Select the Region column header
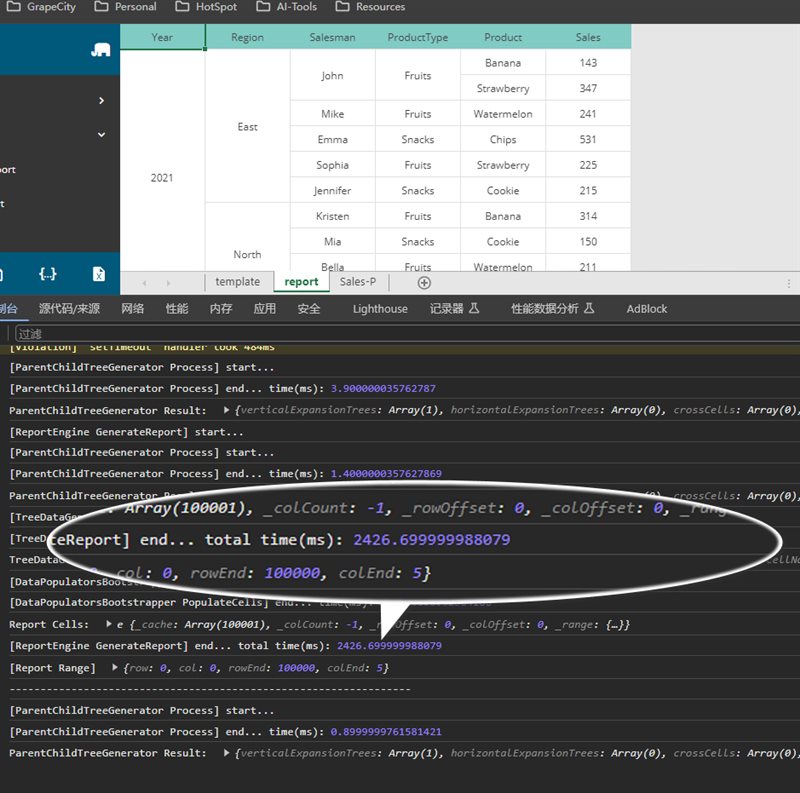The width and height of the screenshot is (800, 793). pos(247,37)
